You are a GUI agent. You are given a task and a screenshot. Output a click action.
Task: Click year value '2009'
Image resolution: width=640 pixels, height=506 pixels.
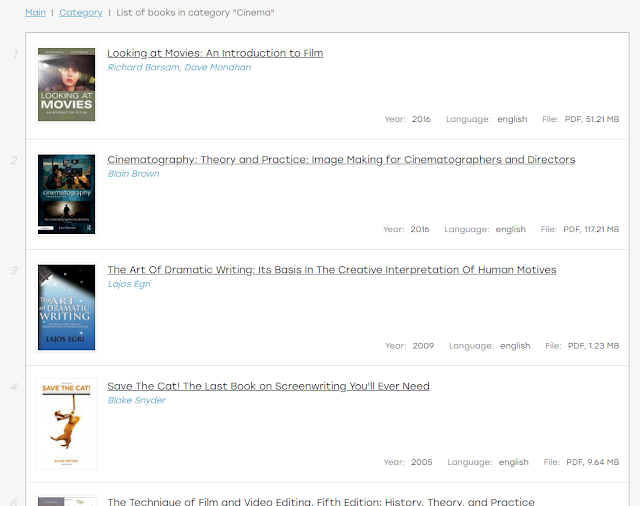pyautogui.click(x=423, y=346)
